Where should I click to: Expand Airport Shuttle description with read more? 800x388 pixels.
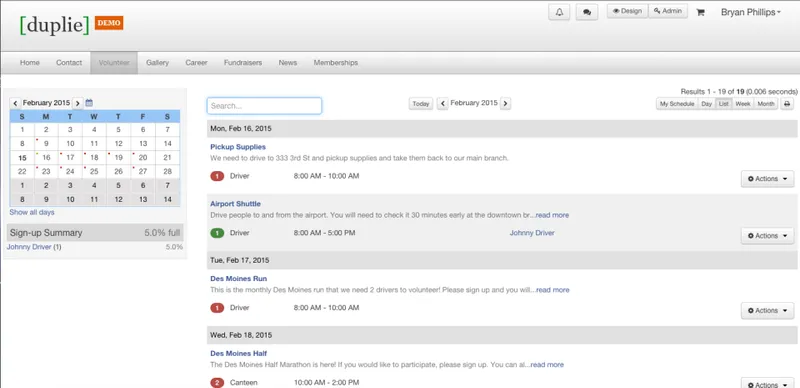[552, 215]
